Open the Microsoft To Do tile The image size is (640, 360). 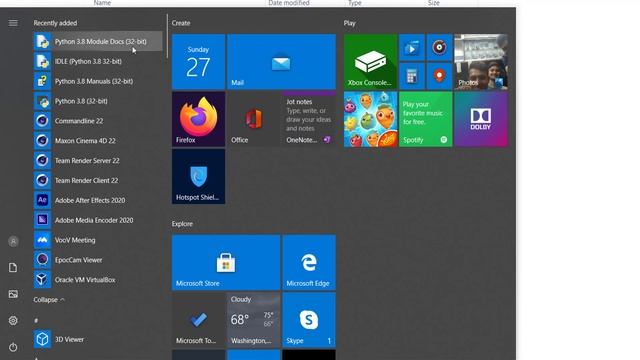pos(198,320)
